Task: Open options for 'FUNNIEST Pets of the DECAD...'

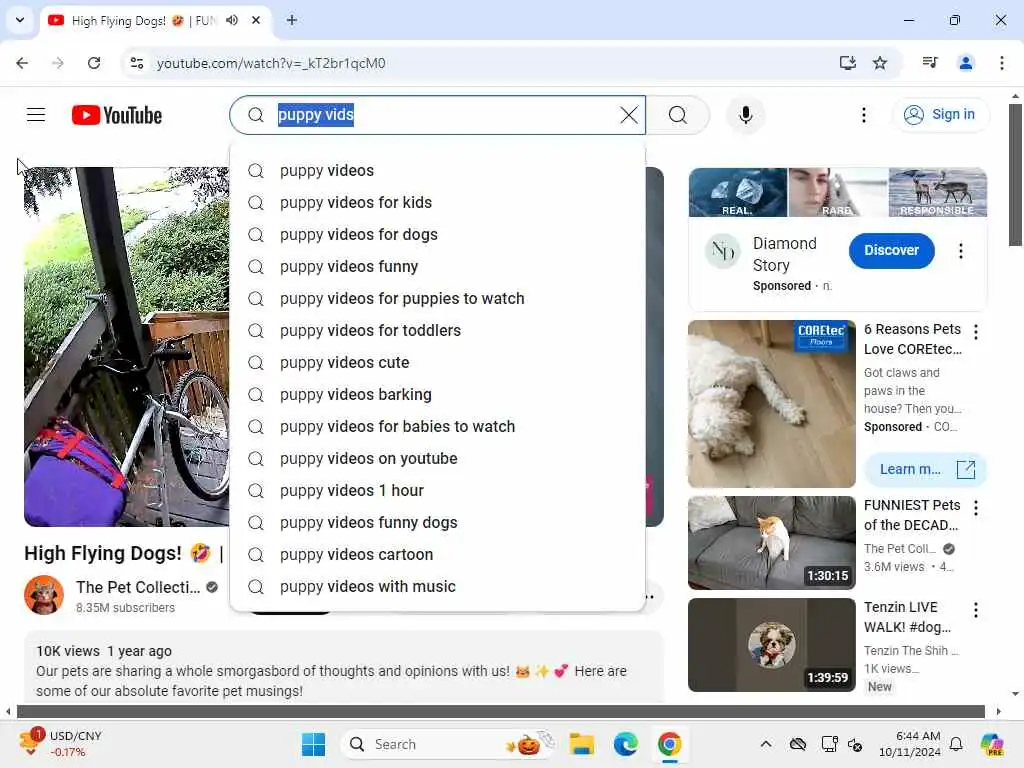Action: click(976, 507)
